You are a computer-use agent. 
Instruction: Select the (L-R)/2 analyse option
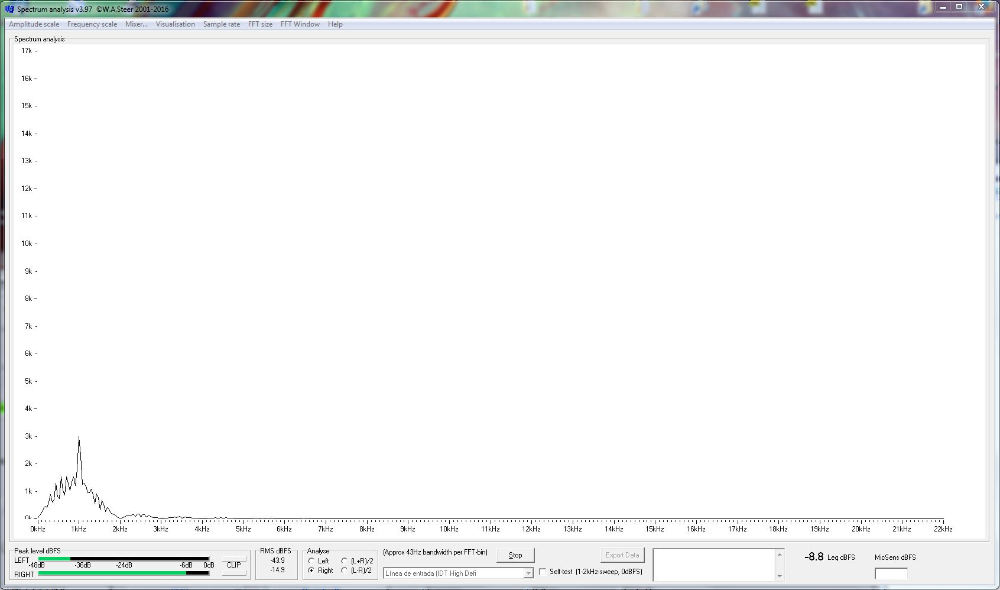click(344, 571)
